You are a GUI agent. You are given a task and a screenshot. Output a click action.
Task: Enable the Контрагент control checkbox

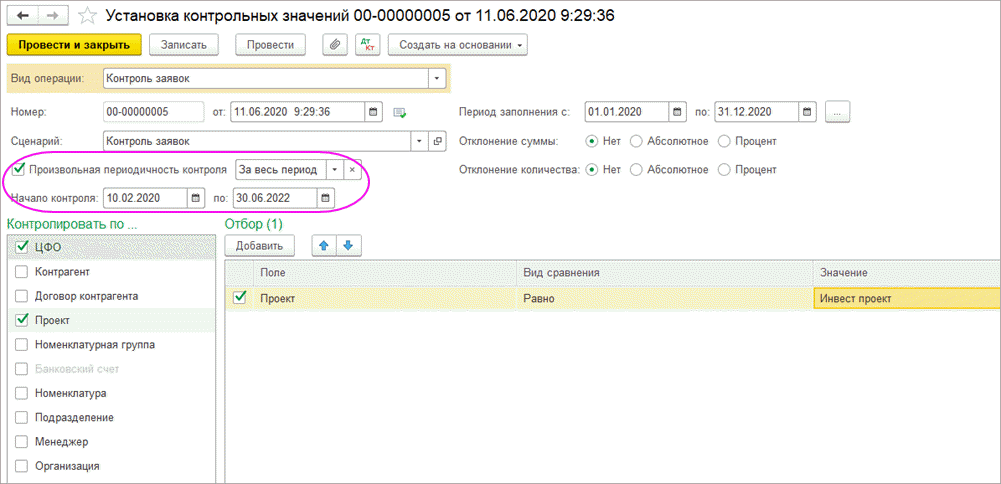click(22, 271)
